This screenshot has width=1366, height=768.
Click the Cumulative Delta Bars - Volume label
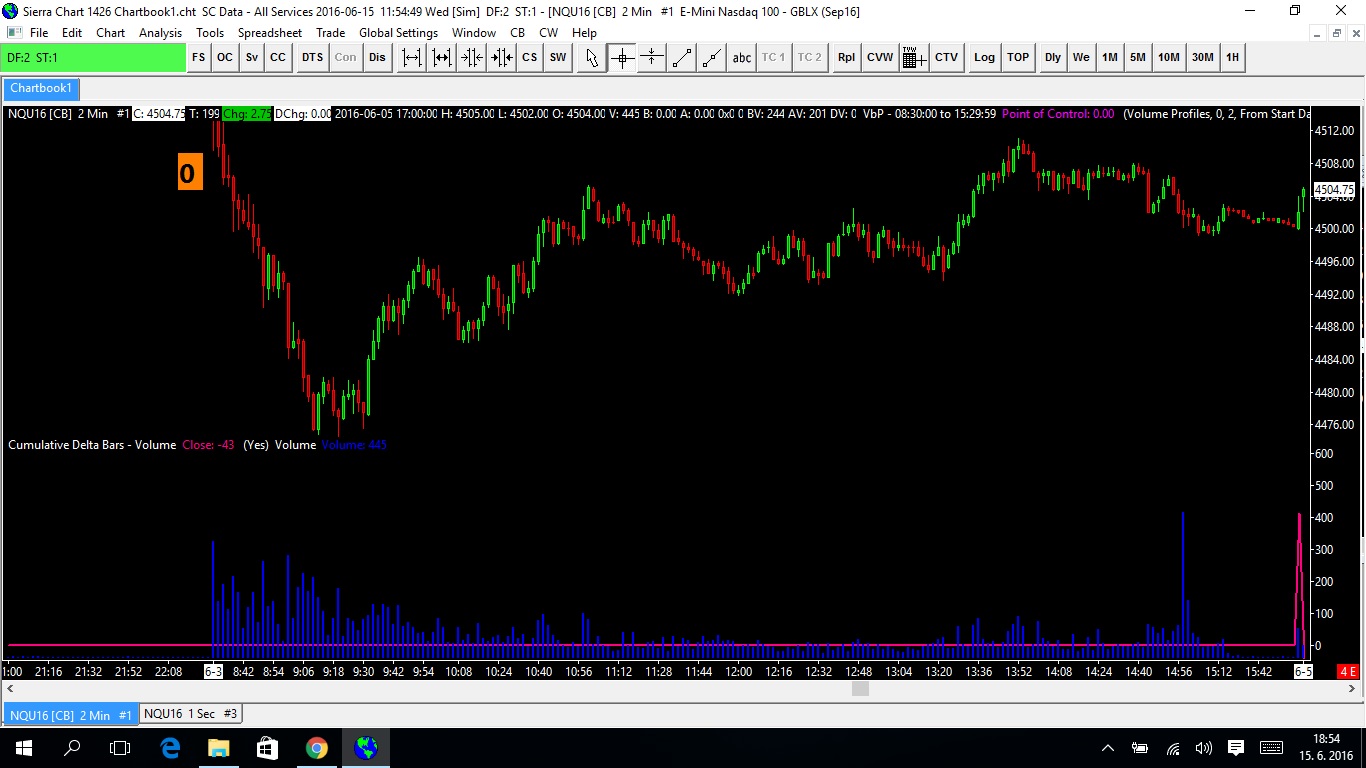(x=92, y=445)
